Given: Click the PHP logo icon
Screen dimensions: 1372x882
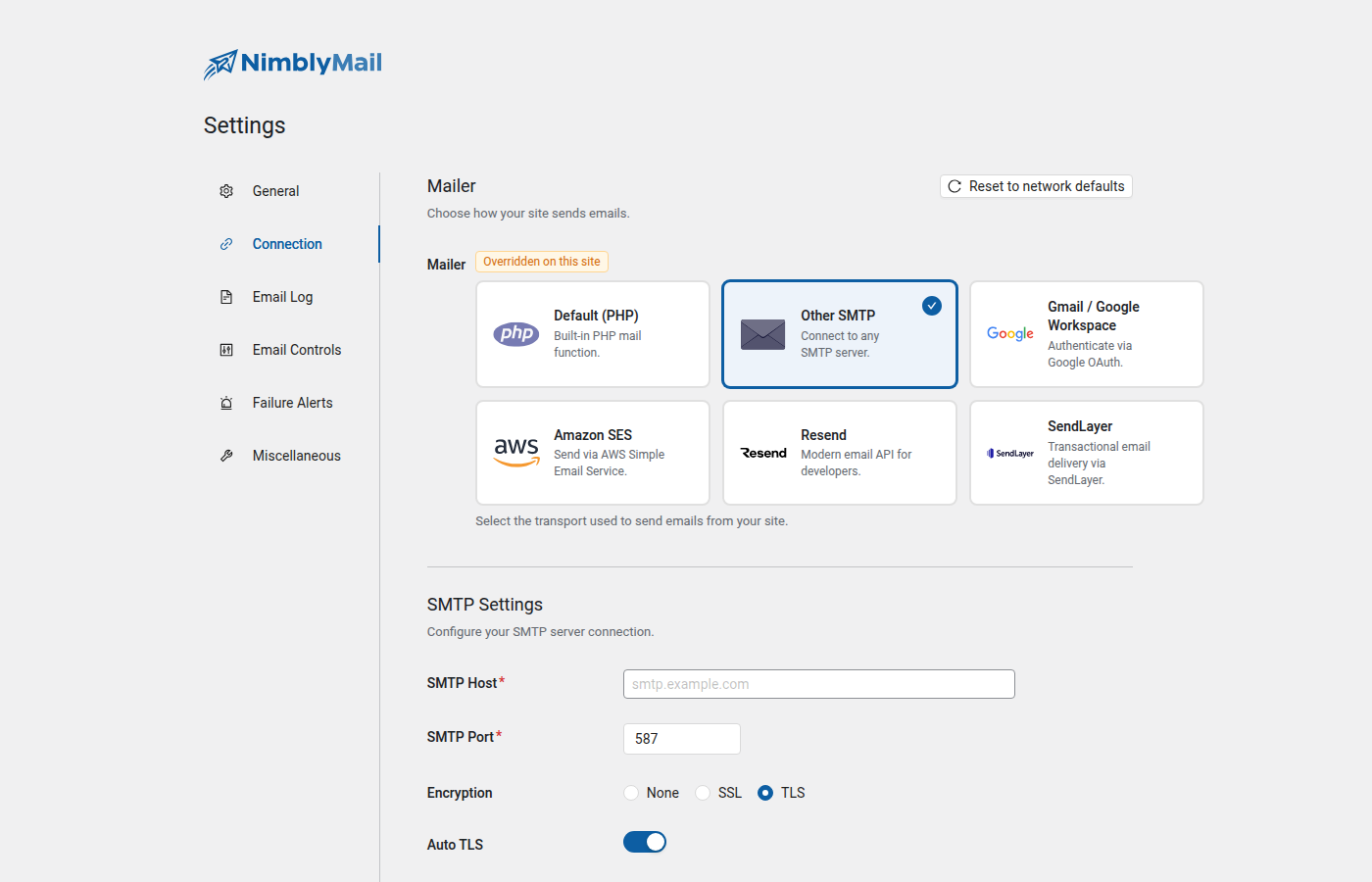Looking at the screenshot, I should [516, 334].
